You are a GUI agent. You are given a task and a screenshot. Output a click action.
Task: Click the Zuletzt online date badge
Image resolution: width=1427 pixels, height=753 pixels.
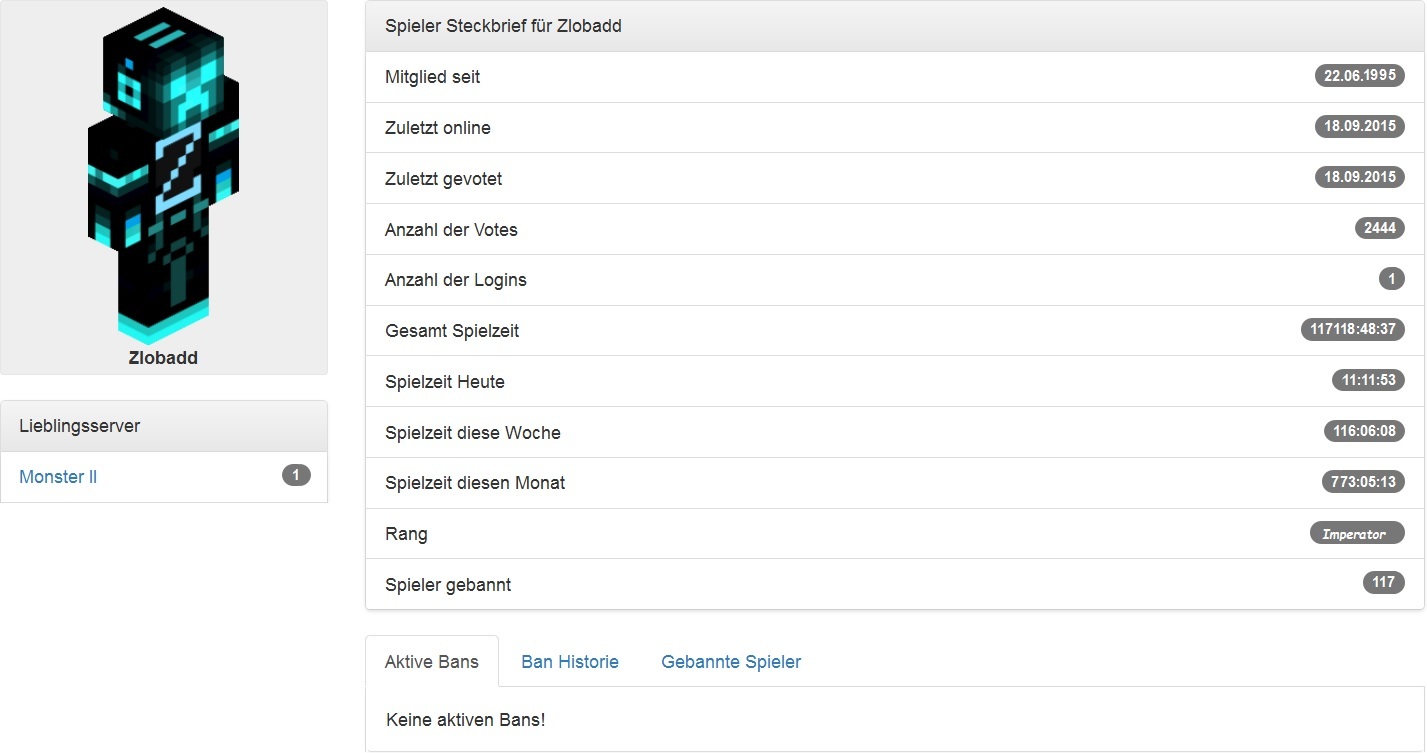coord(1359,127)
